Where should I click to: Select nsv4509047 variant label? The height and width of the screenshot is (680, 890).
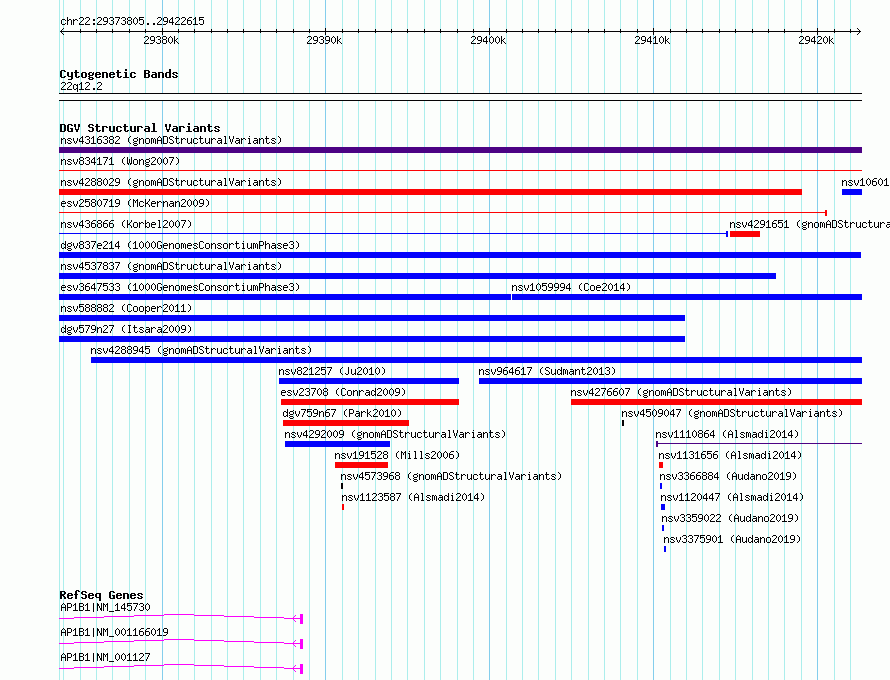732,413
